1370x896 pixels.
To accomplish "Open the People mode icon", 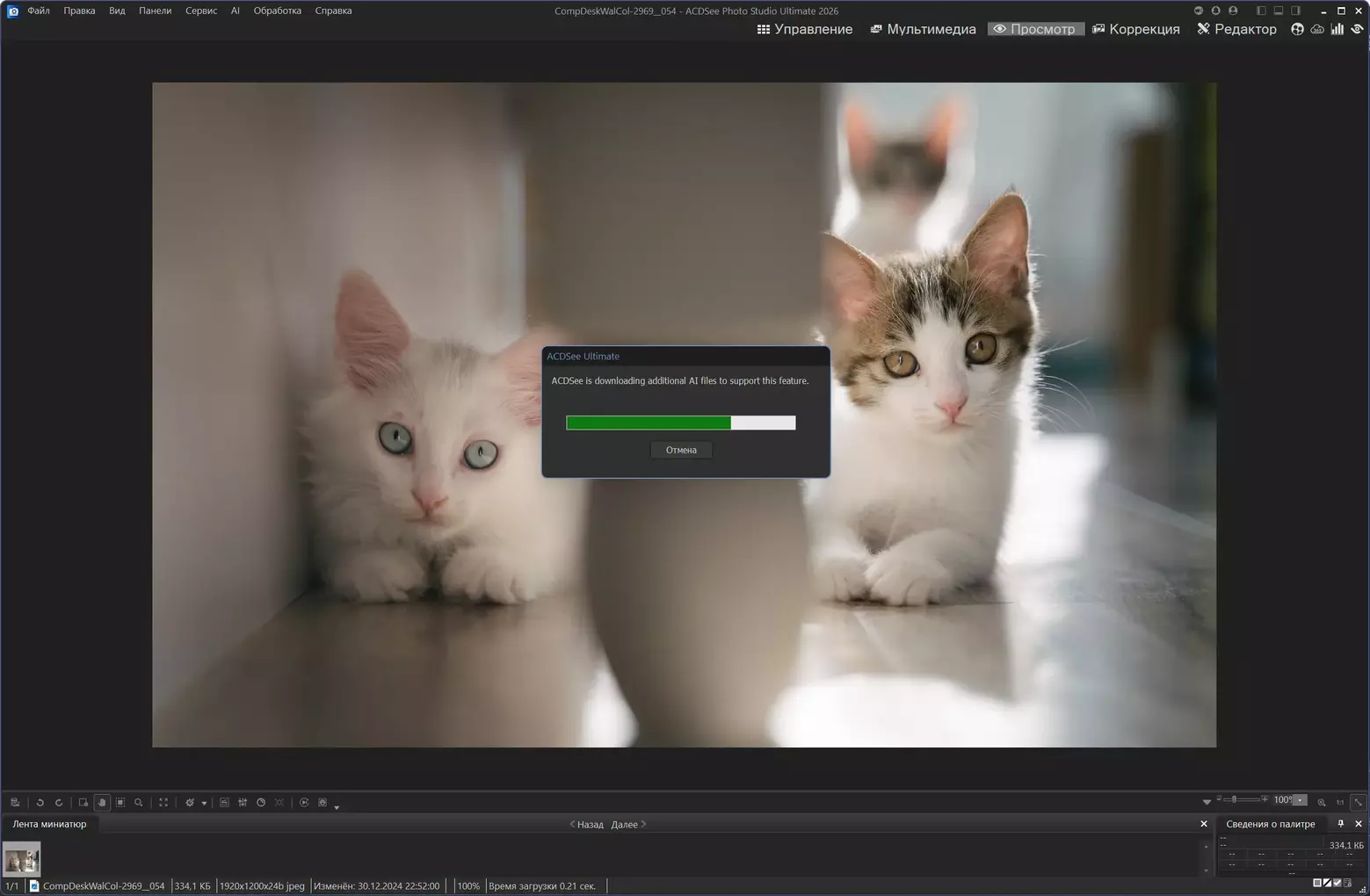I will pos(1297,29).
